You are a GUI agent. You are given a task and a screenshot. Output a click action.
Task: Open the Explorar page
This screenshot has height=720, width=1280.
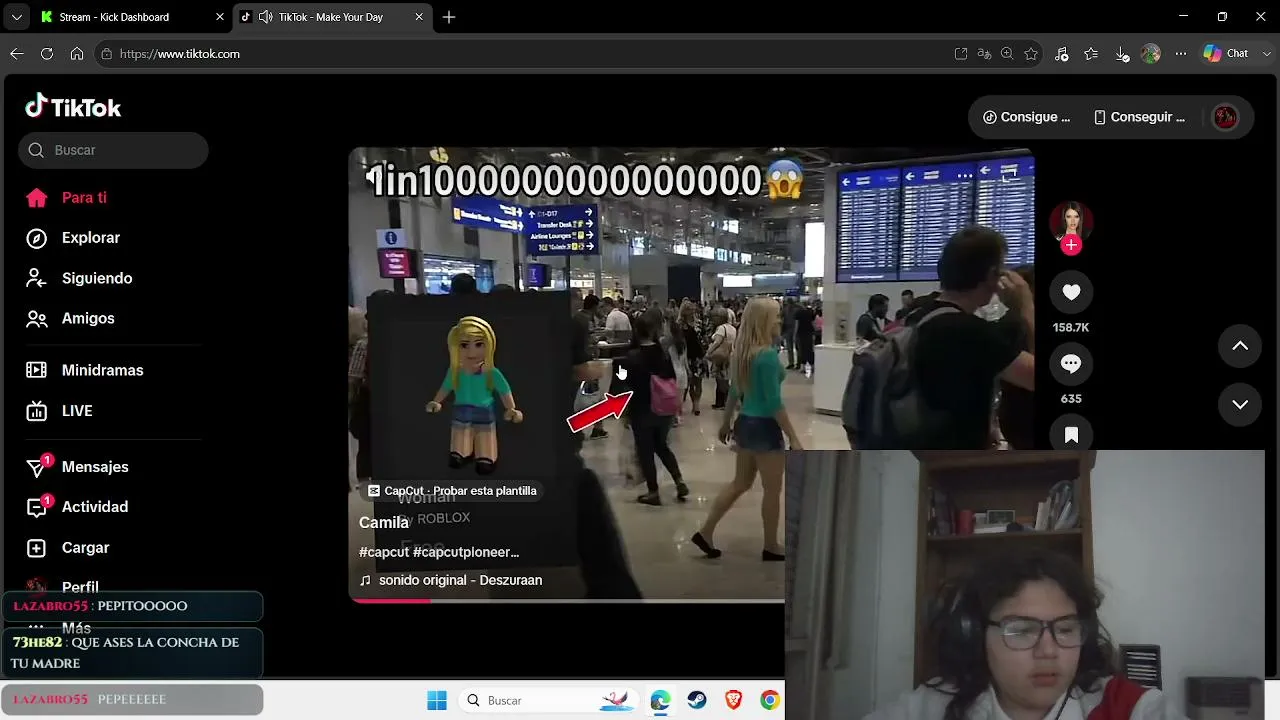click(91, 238)
